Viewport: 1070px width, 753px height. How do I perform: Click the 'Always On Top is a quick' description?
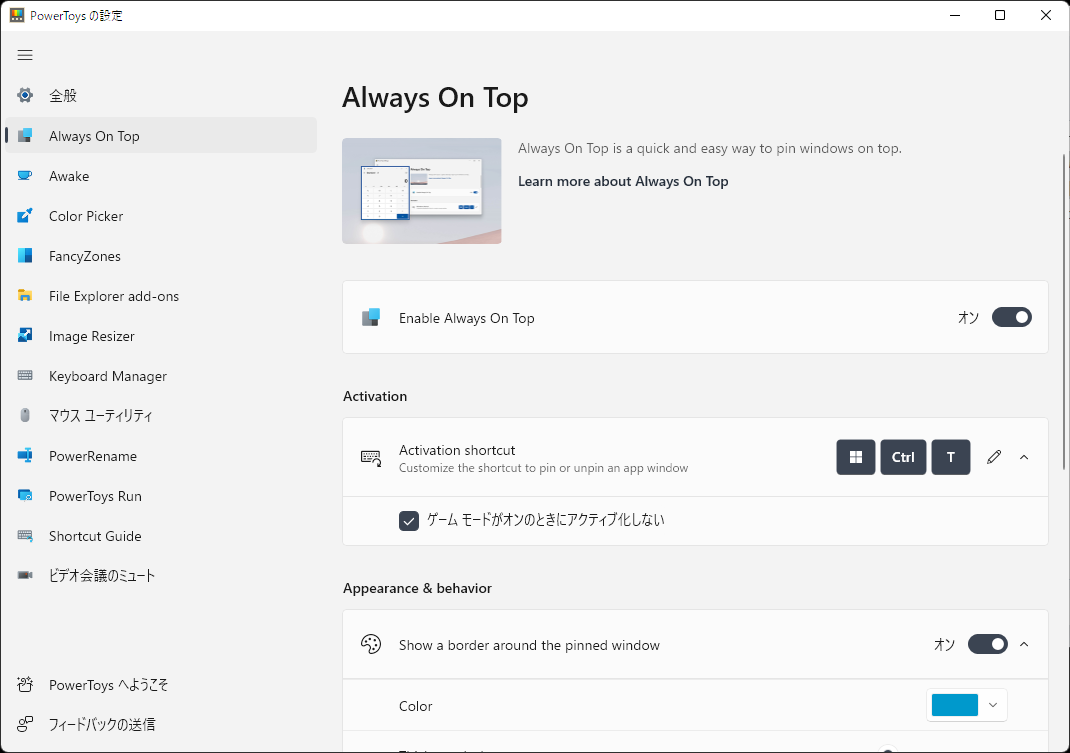(710, 148)
